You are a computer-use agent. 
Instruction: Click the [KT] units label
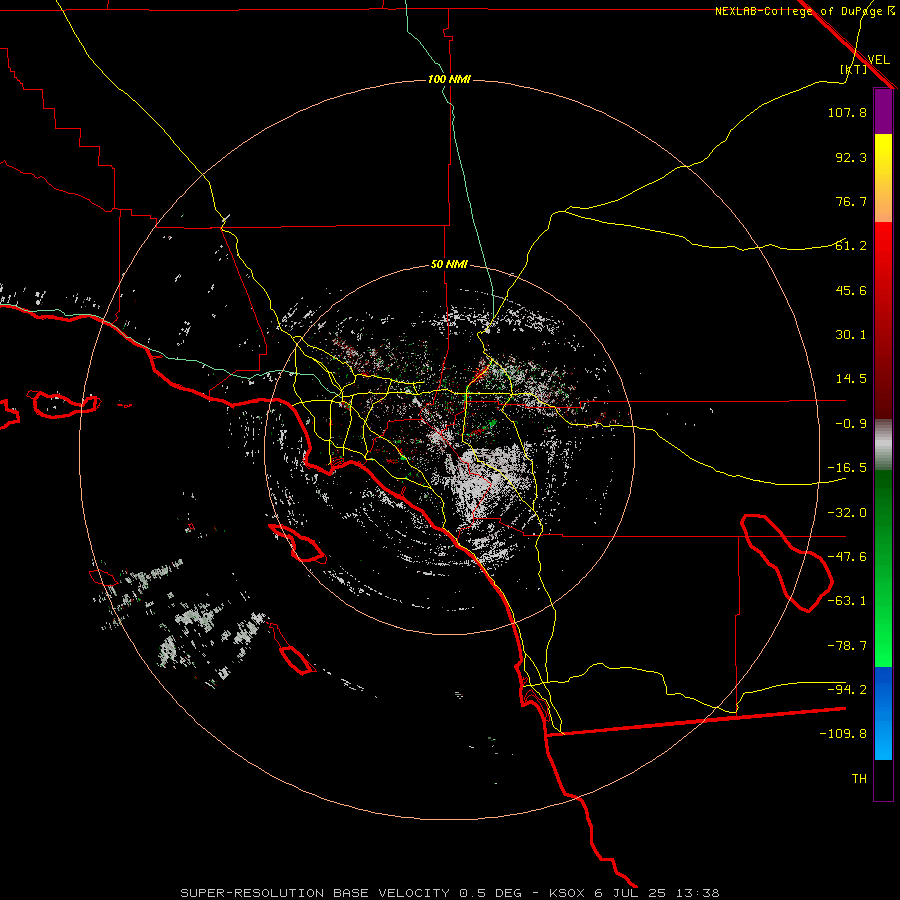pos(853,69)
